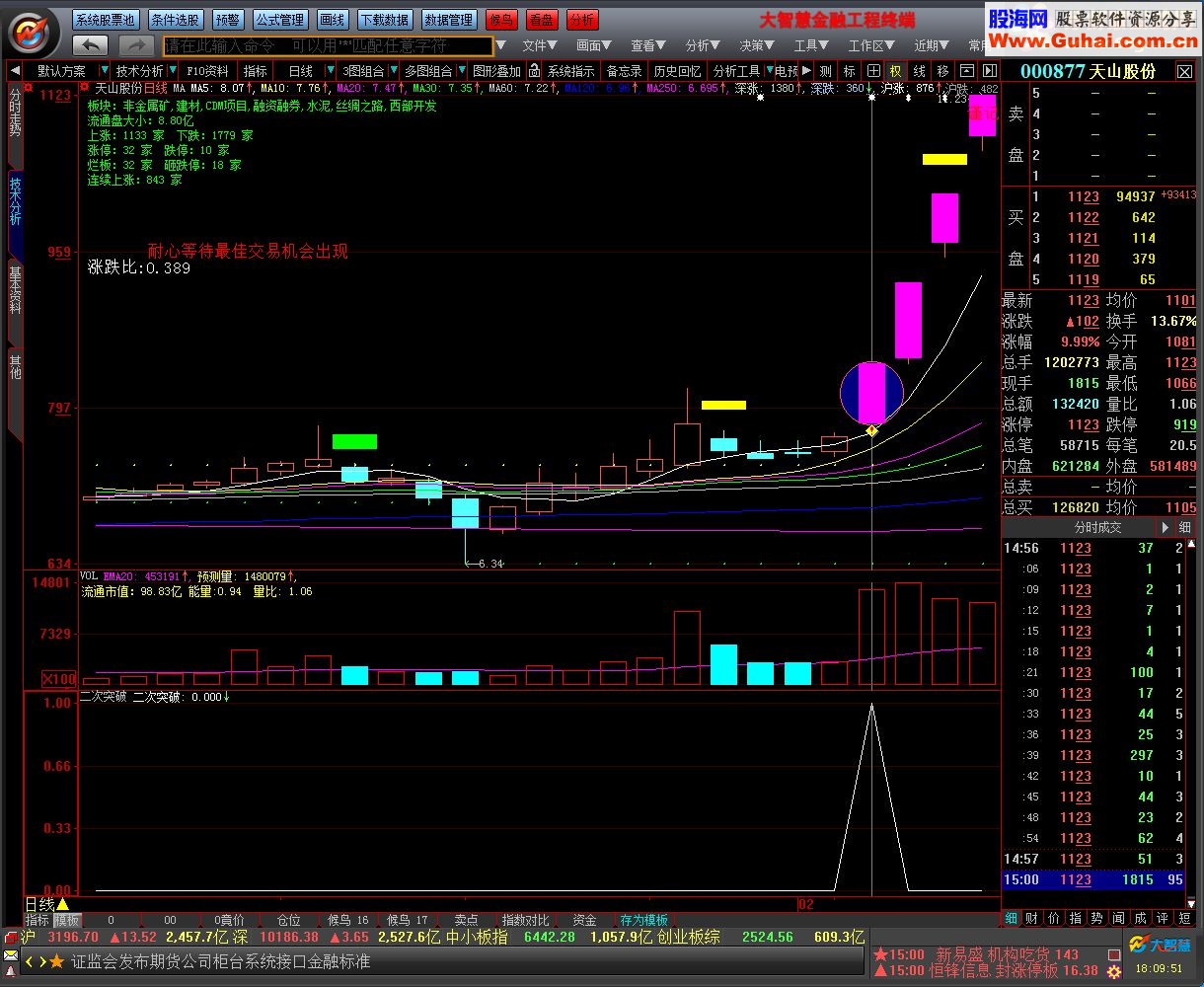Toggle the 线 button in chart toolbar
Screen dimensions: 1204x987
point(919,71)
